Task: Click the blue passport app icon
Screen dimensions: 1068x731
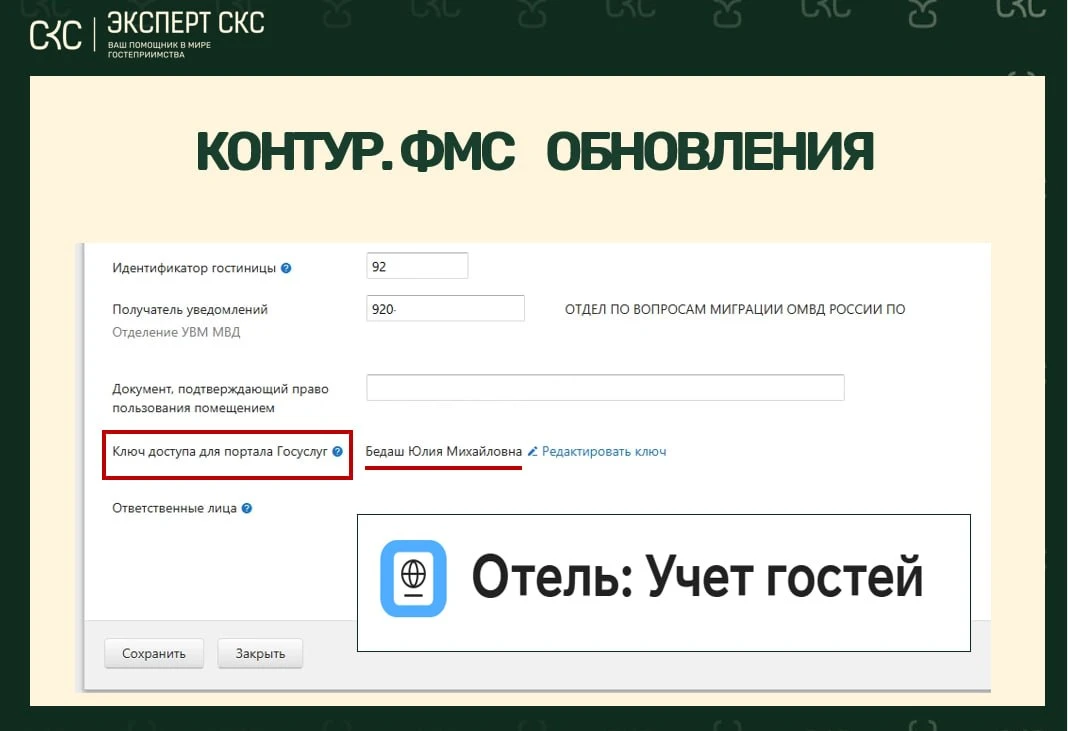Action: click(x=413, y=578)
